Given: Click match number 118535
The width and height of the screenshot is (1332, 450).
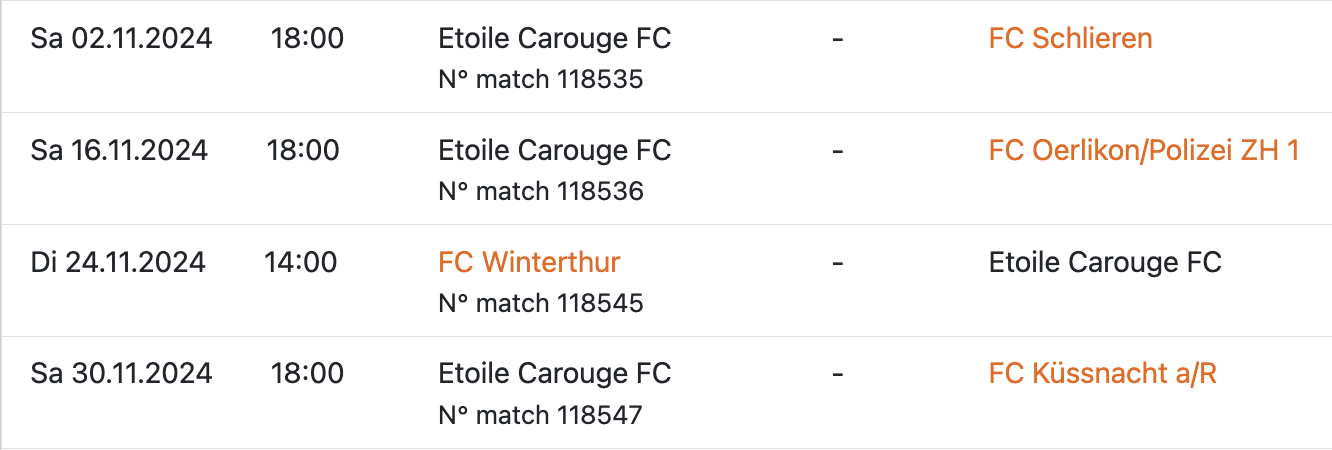Looking at the screenshot, I should (x=540, y=79).
